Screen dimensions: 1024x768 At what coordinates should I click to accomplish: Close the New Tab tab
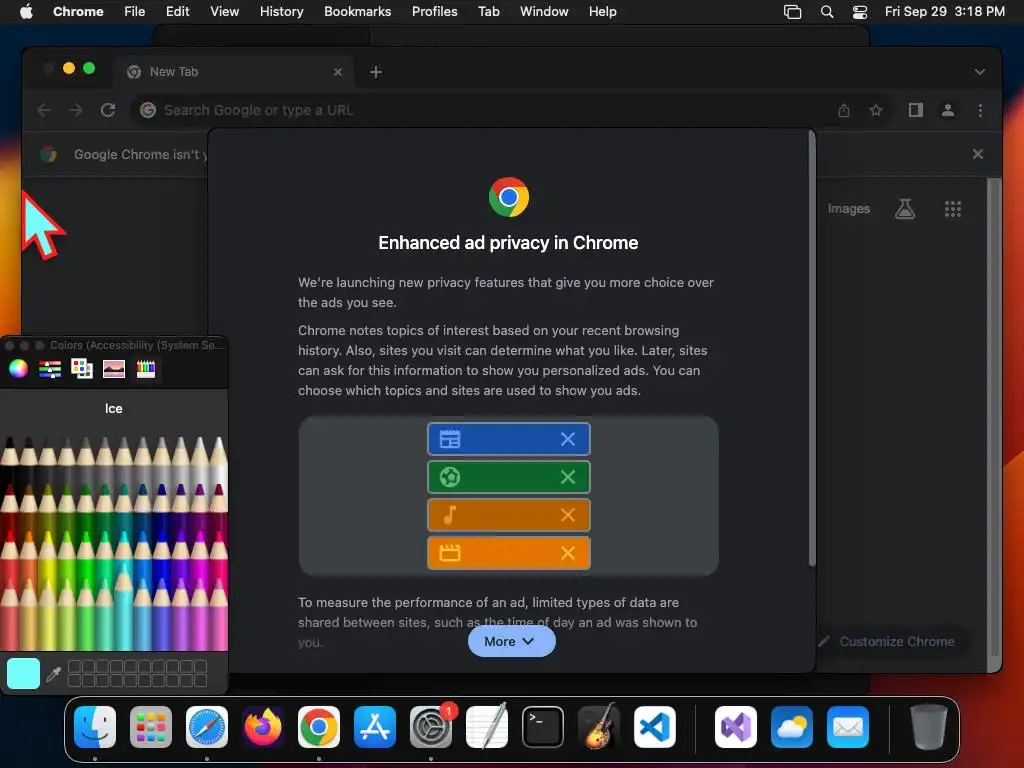click(338, 72)
